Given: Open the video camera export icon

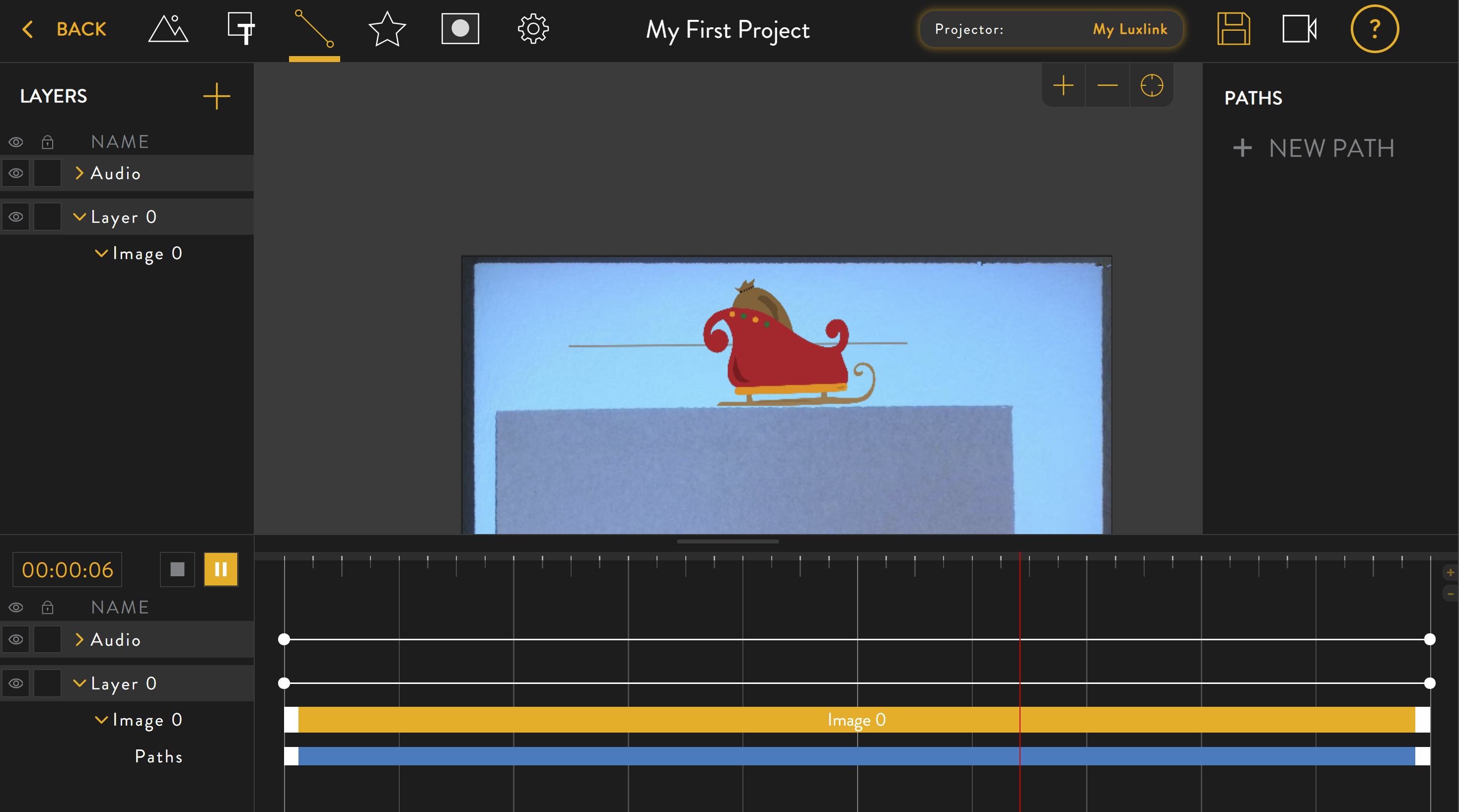Looking at the screenshot, I should (x=1299, y=29).
